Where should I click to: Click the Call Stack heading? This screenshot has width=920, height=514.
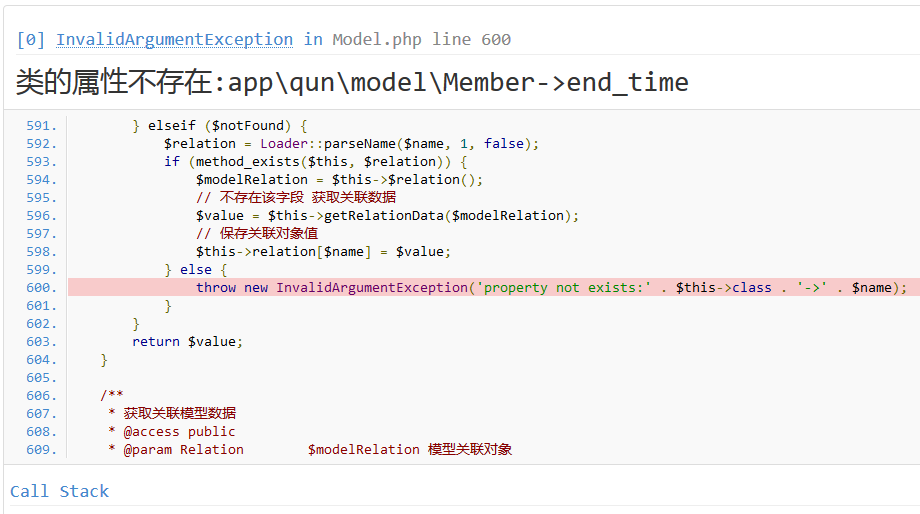pyautogui.click(x=59, y=491)
